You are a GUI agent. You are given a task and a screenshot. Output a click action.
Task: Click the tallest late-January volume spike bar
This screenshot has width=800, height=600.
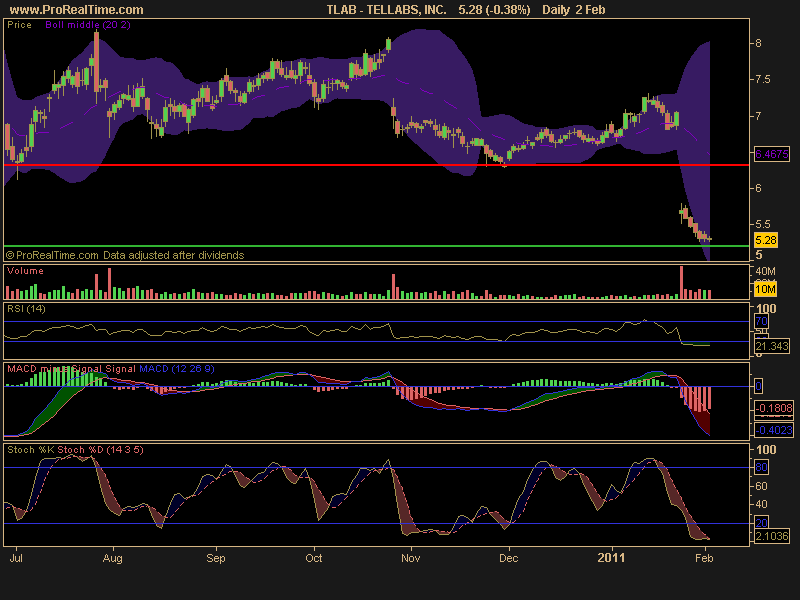(681, 282)
